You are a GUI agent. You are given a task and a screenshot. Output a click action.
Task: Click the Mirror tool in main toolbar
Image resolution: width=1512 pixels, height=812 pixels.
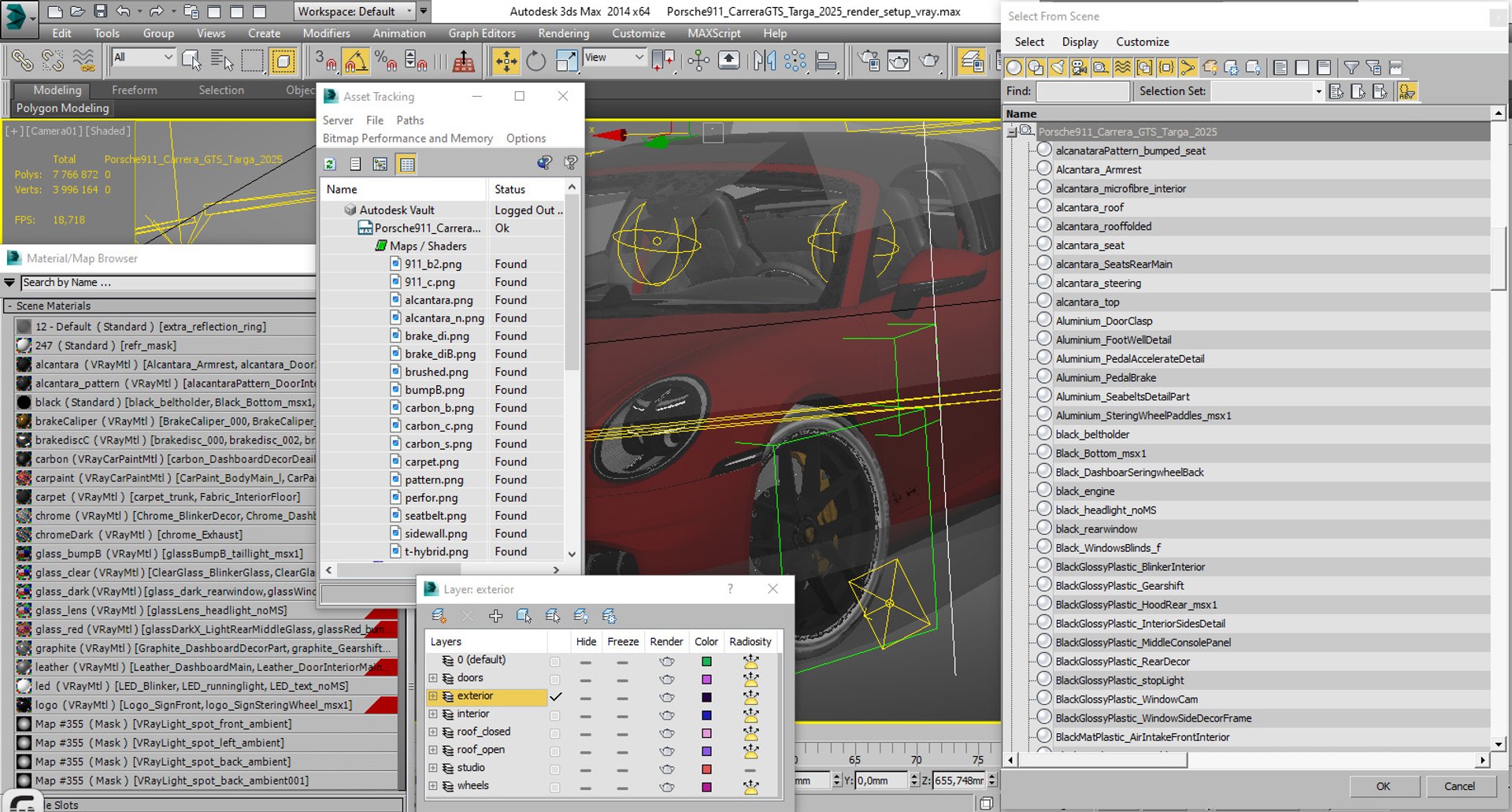pos(764,61)
